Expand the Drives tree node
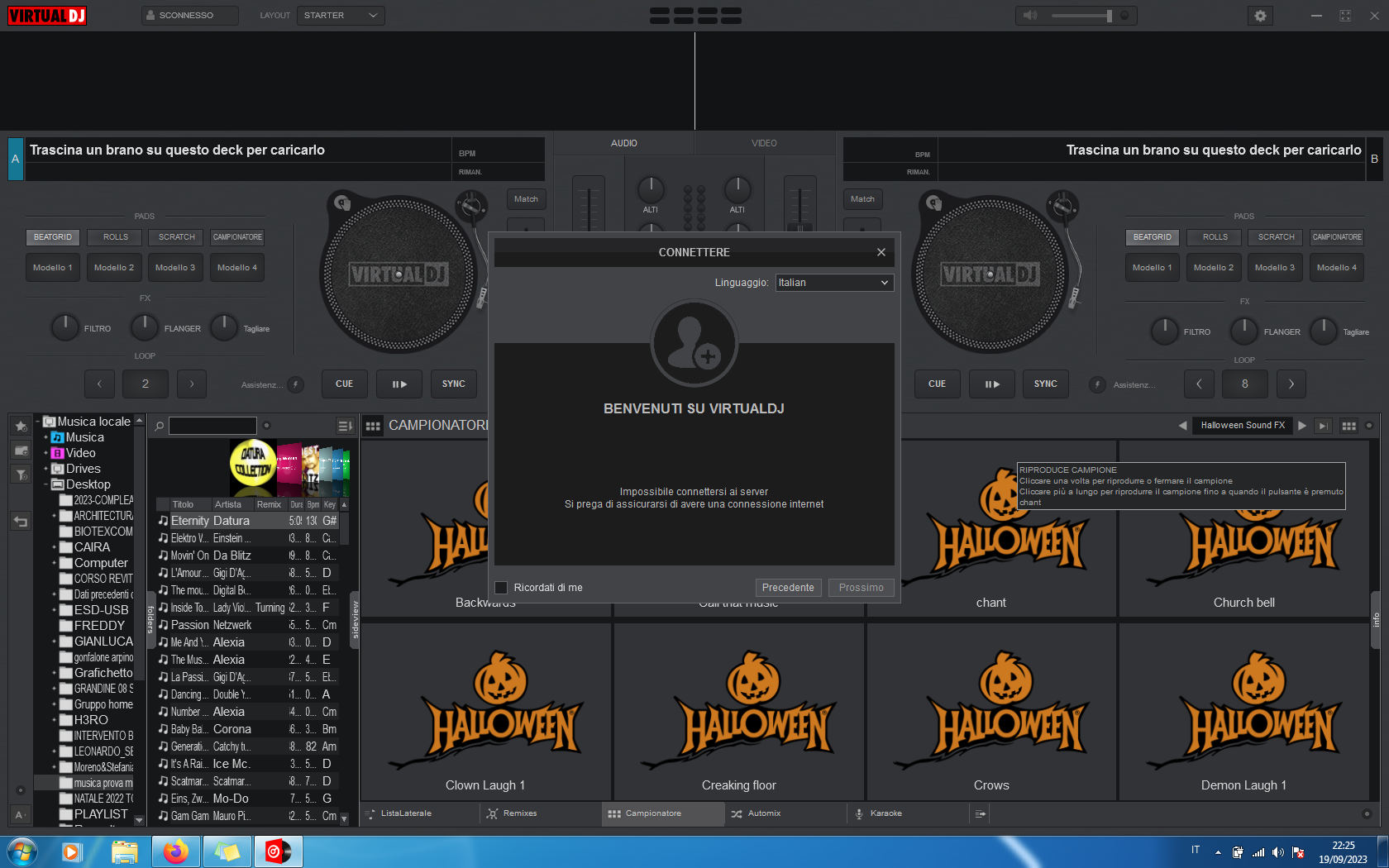1389x868 pixels. click(45, 469)
